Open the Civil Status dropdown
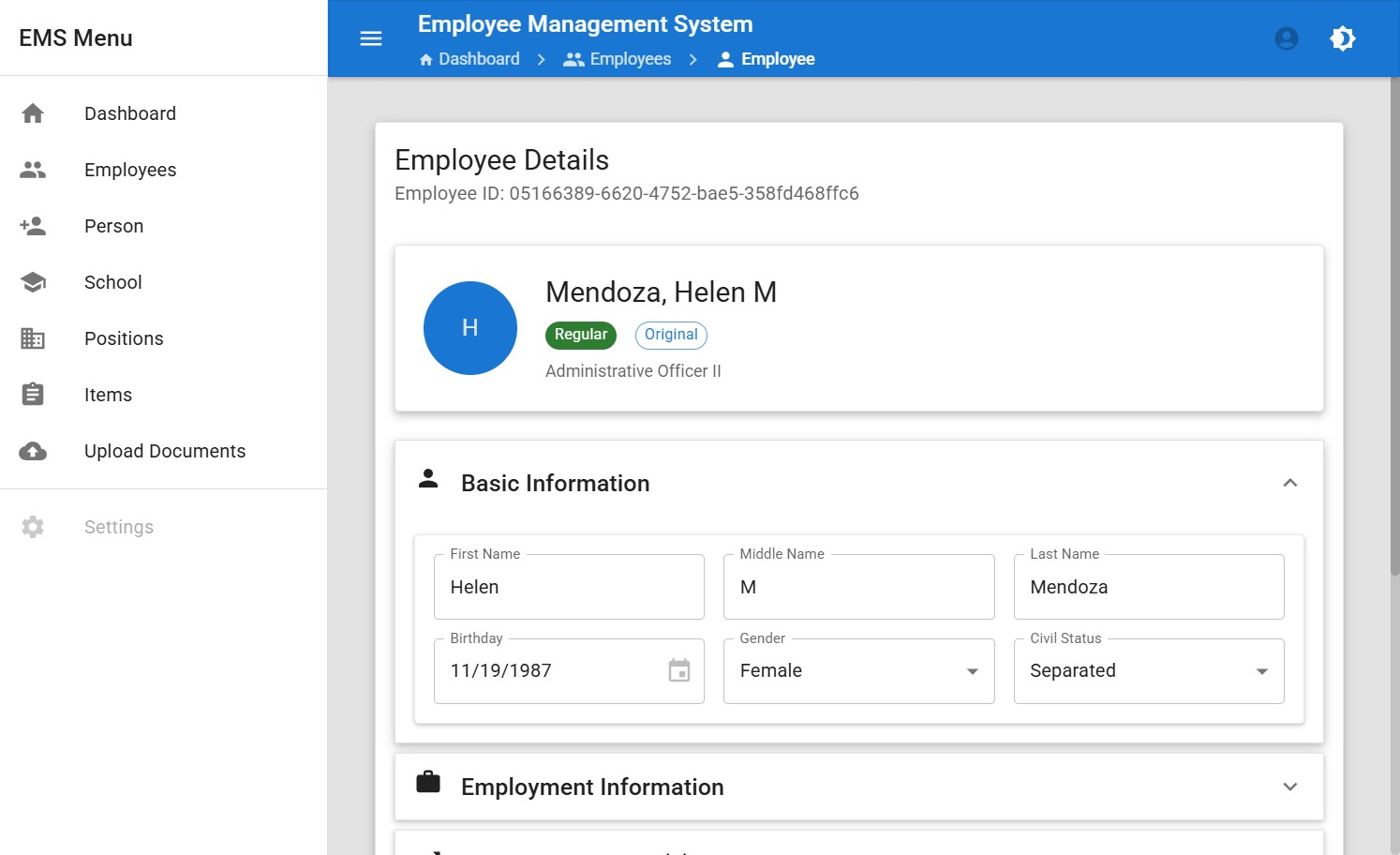The width and height of the screenshot is (1400, 855). coord(1148,671)
